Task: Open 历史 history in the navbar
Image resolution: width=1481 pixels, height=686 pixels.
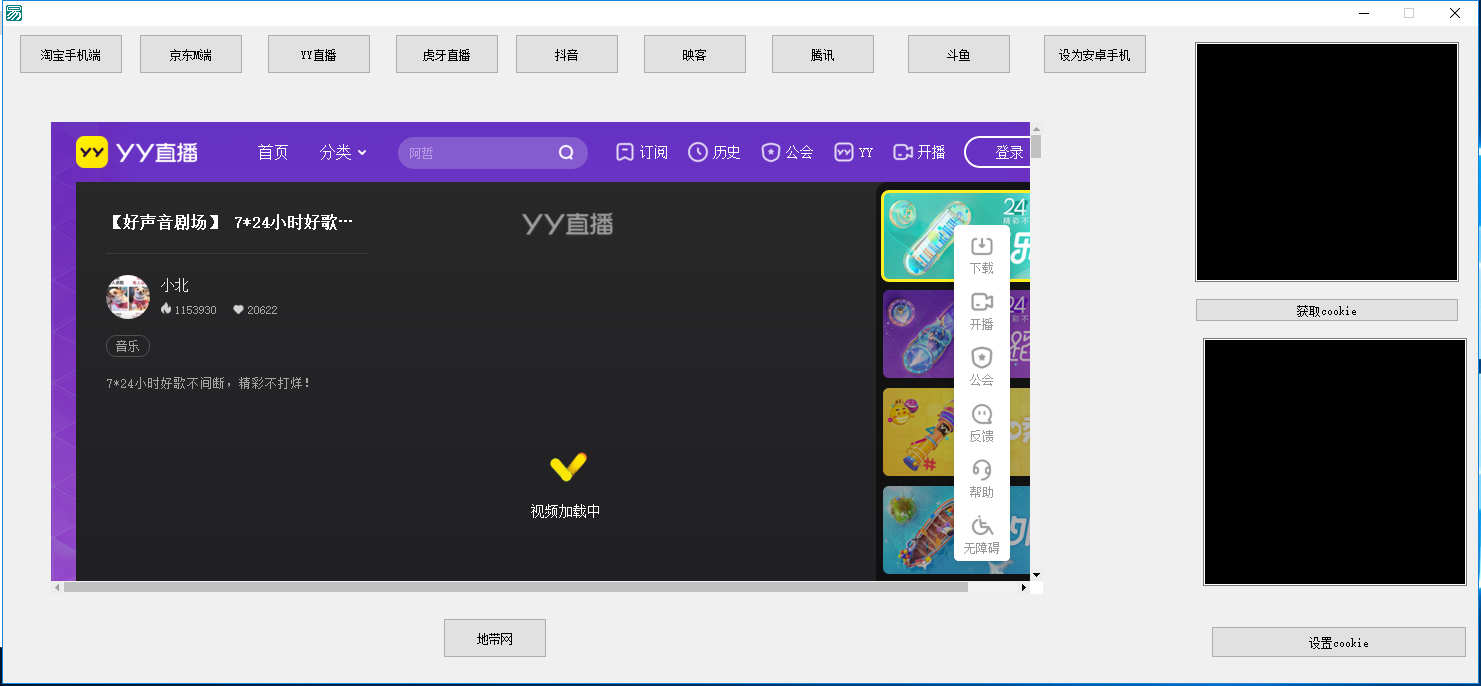Action: click(714, 152)
